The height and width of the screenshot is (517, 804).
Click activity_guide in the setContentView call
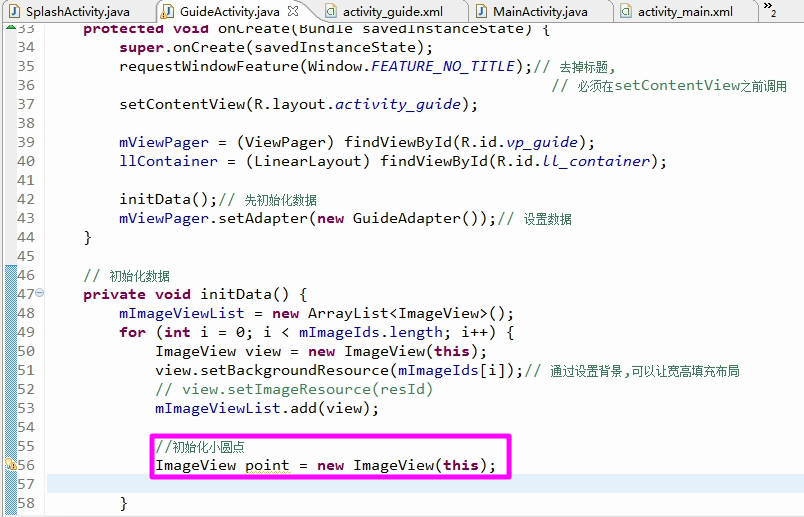pos(398,104)
